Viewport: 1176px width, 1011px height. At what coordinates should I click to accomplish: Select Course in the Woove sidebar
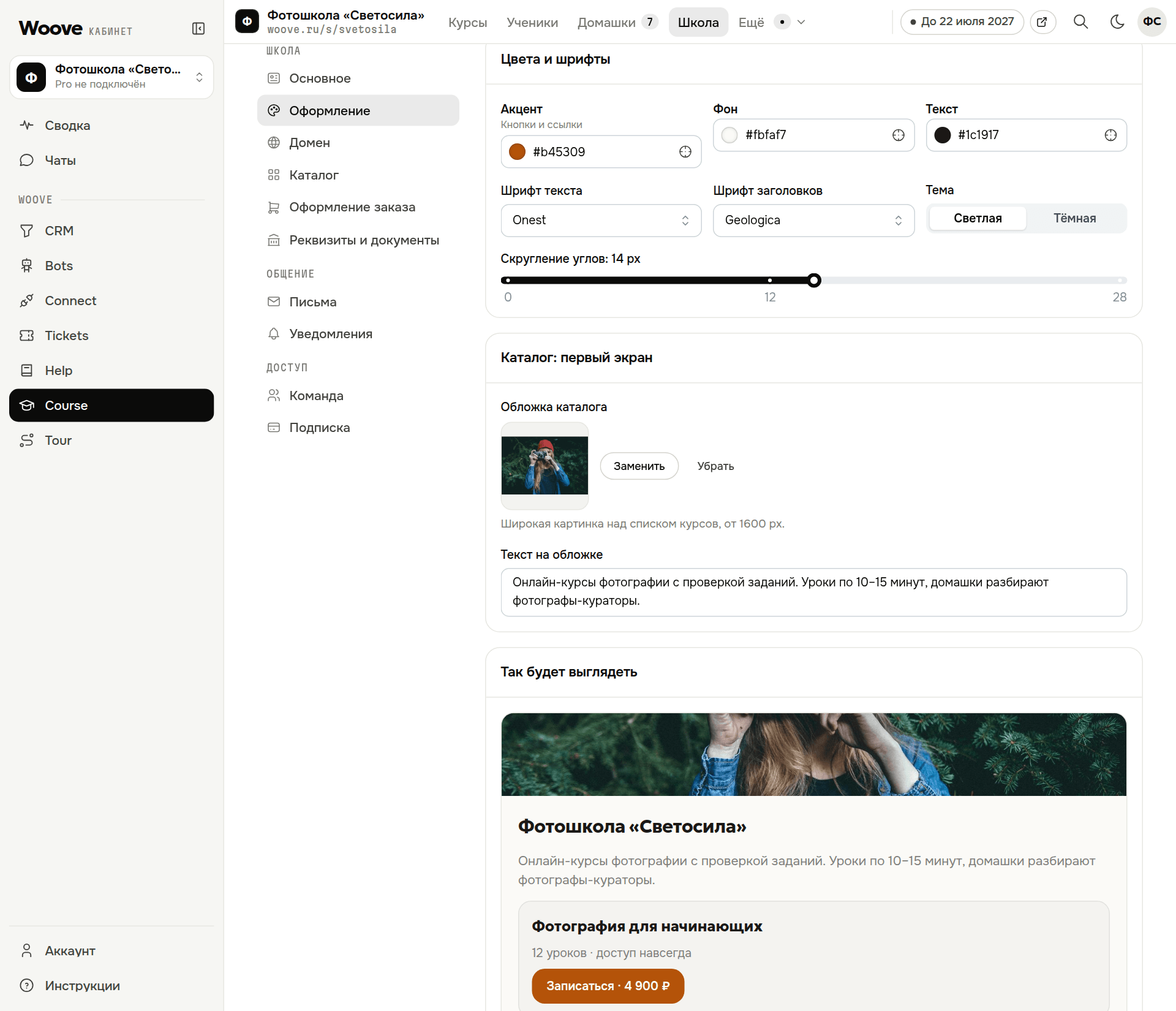(x=111, y=406)
